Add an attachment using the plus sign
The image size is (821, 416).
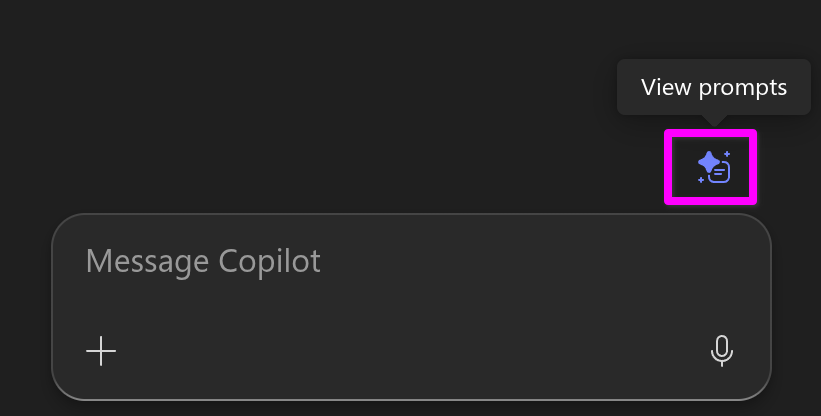[101, 351]
